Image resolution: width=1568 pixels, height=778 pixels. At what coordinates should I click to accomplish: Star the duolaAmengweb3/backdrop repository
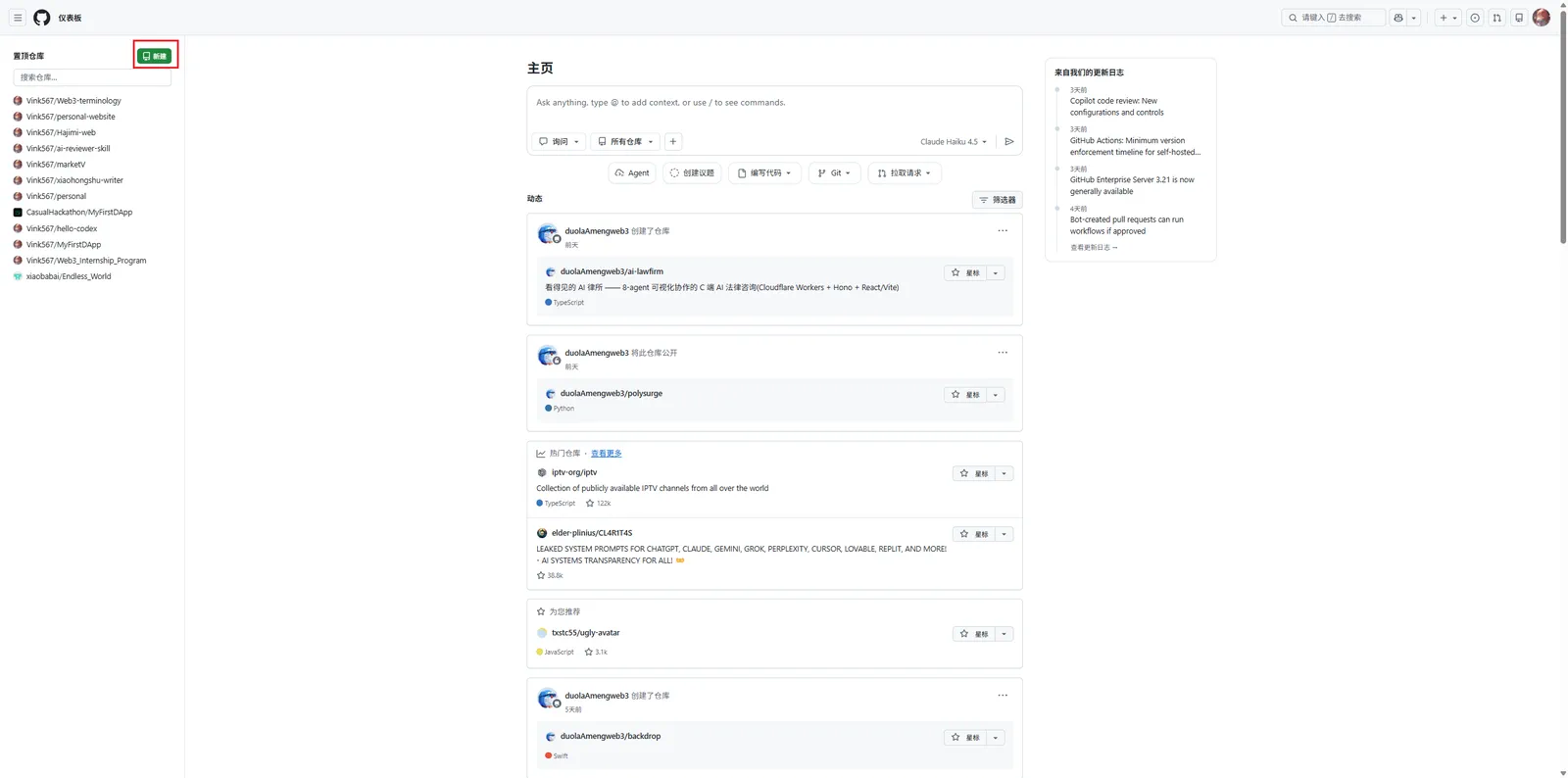(965, 738)
